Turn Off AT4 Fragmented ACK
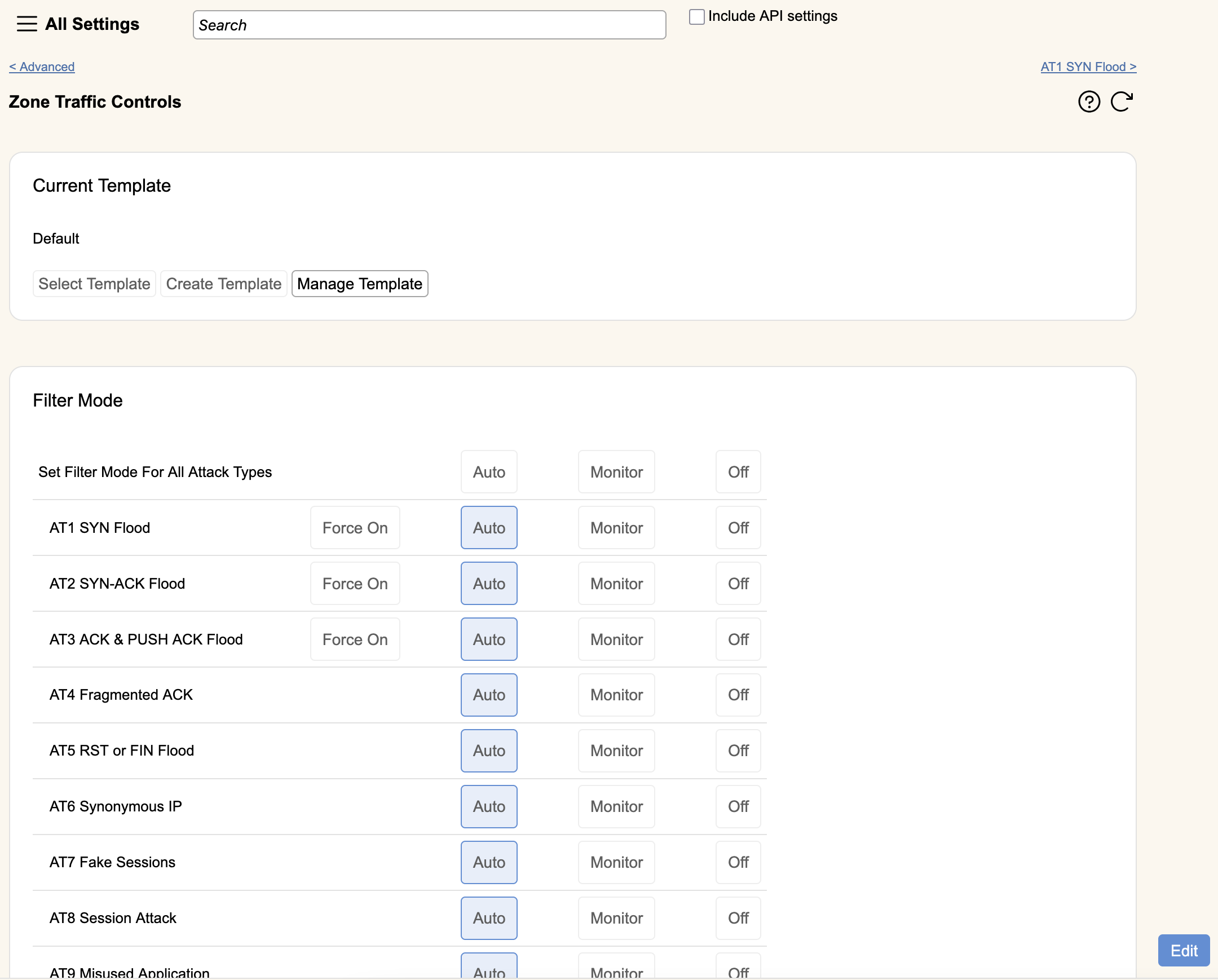The width and height of the screenshot is (1218, 980). [738, 695]
